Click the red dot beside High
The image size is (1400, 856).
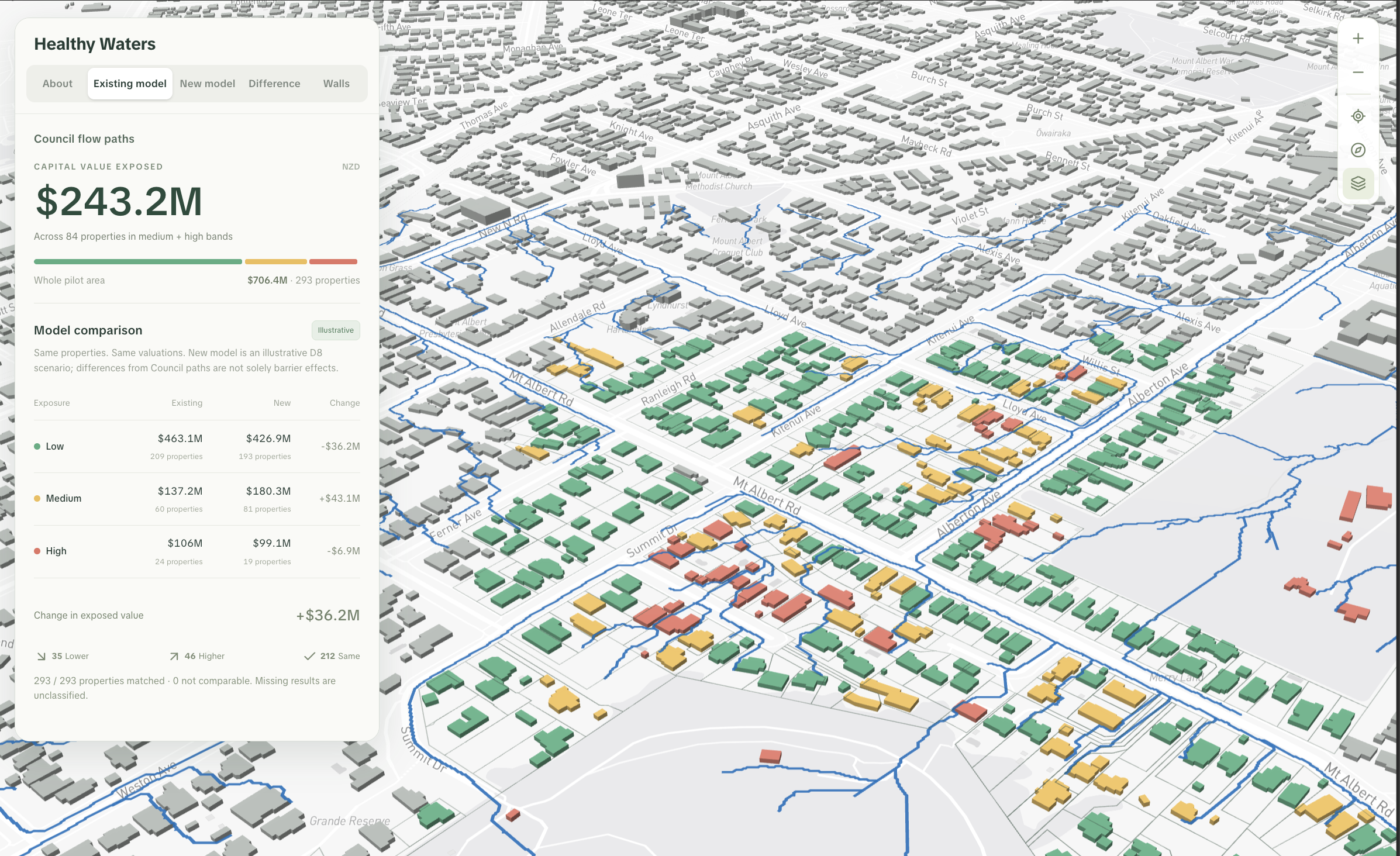(x=37, y=551)
